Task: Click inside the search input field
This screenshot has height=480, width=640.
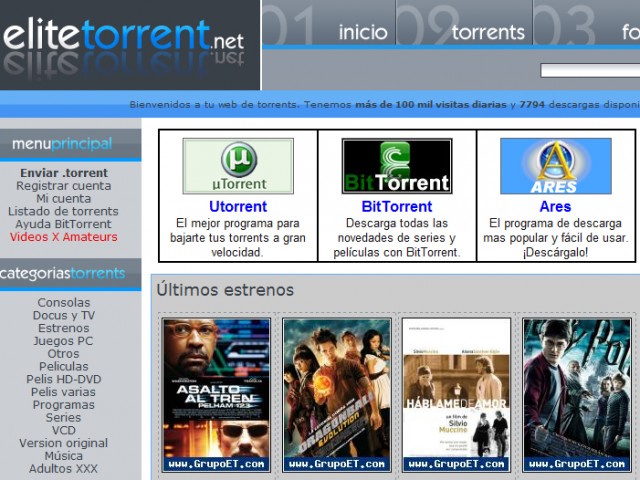Action: click(590, 70)
